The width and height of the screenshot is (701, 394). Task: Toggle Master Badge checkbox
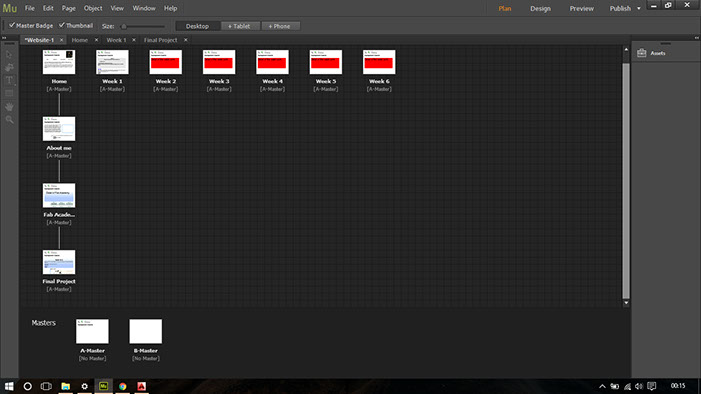(x=12, y=25)
